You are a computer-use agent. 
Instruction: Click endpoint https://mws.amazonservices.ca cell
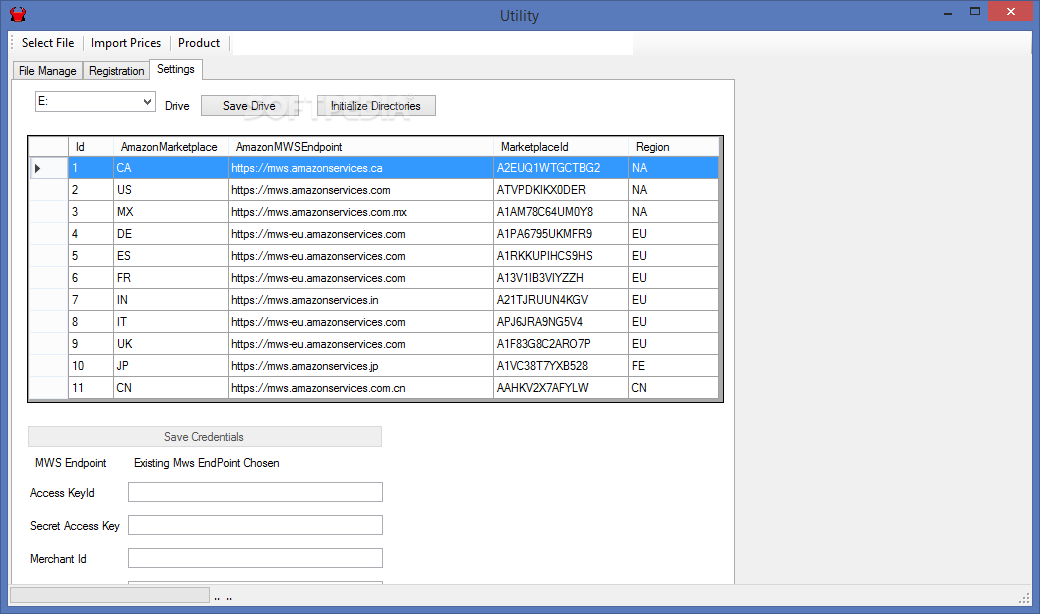tap(361, 168)
